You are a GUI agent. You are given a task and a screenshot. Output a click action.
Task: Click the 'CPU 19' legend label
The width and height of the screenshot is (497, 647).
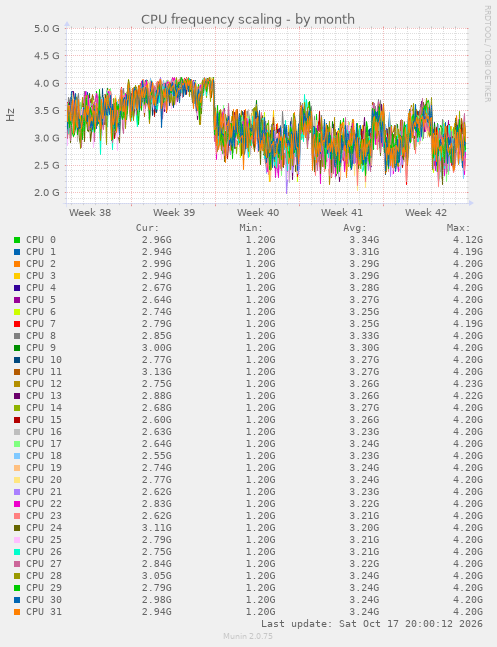44,468
